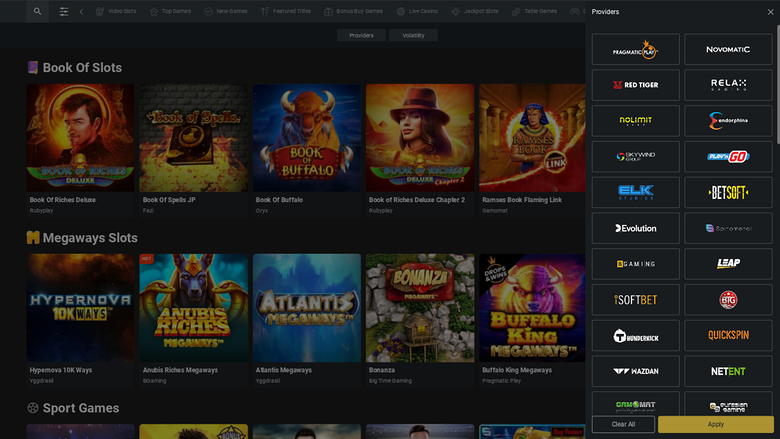Select Red Tiger provider logo
This screenshot has width=780, height=439.
(x=635, y=85)
